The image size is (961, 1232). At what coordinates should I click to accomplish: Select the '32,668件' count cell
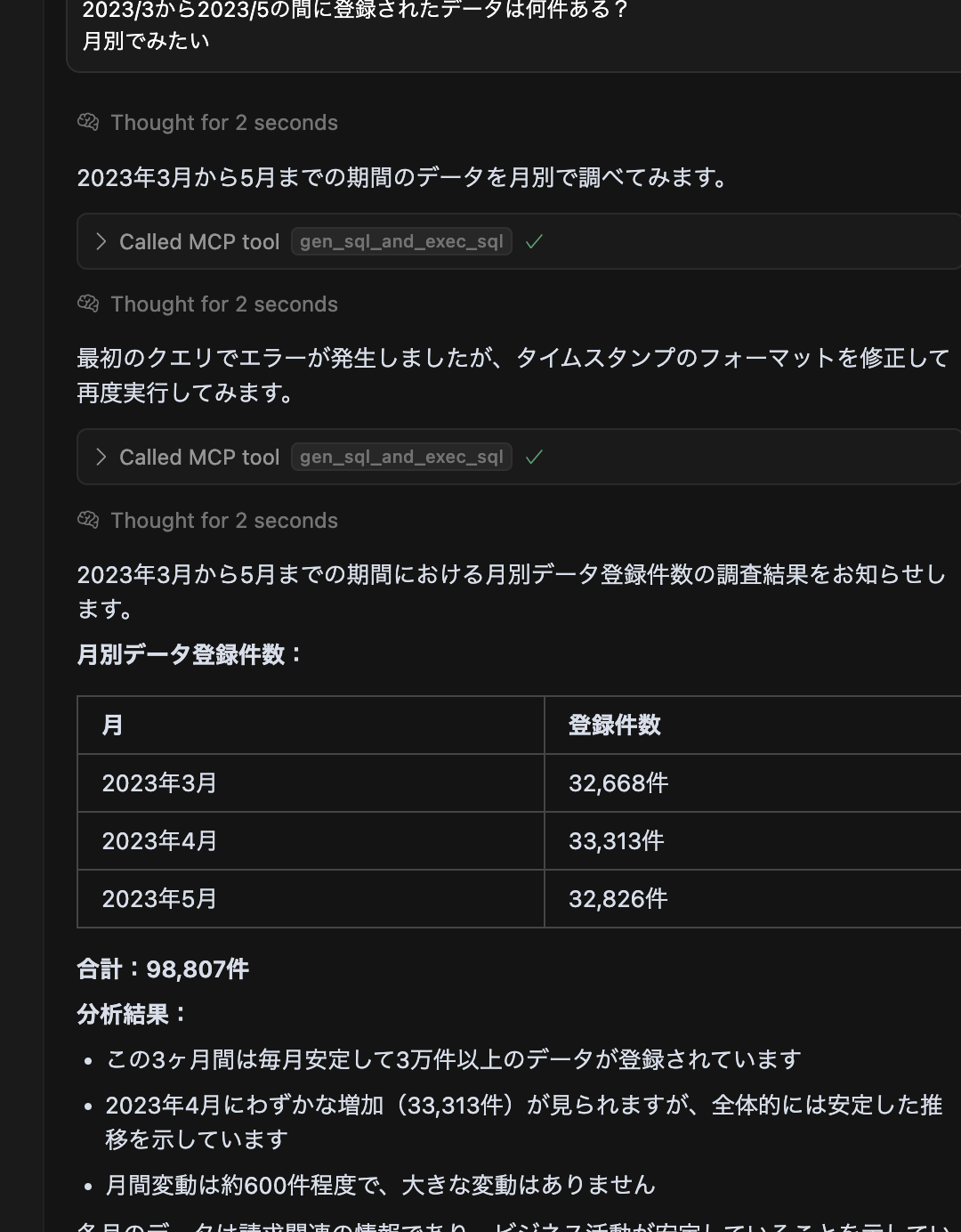(x=753, y=783)
